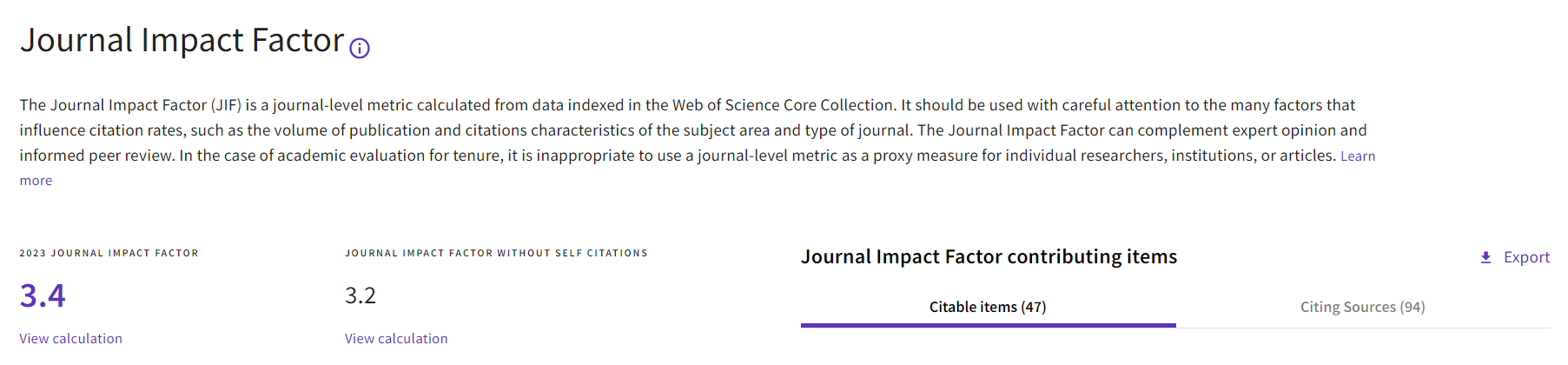Select the Citable items (47) tab
Screen dimensions: 1568x365
click(x=988, y=307)
